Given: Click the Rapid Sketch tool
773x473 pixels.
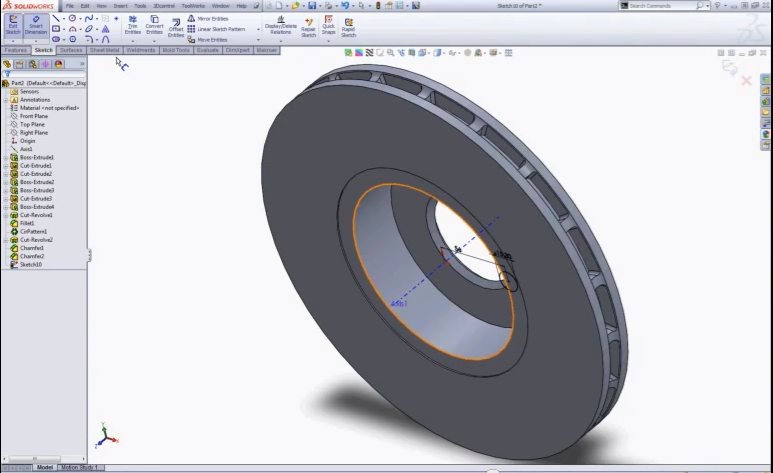Looking at the screenshot, I should coord(349,27).
